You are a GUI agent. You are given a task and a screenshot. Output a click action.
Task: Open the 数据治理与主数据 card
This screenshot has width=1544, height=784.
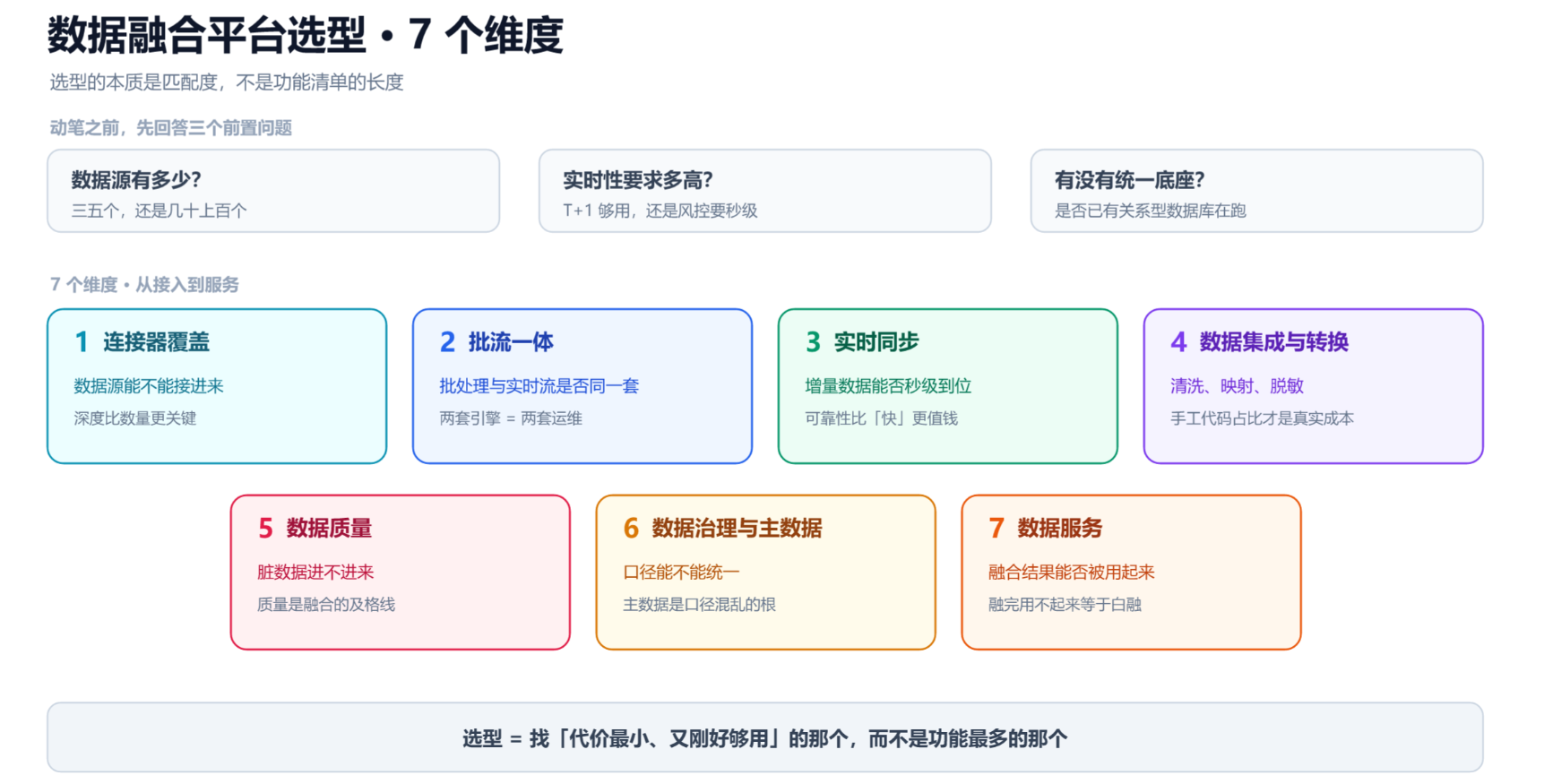click(766, 573)
